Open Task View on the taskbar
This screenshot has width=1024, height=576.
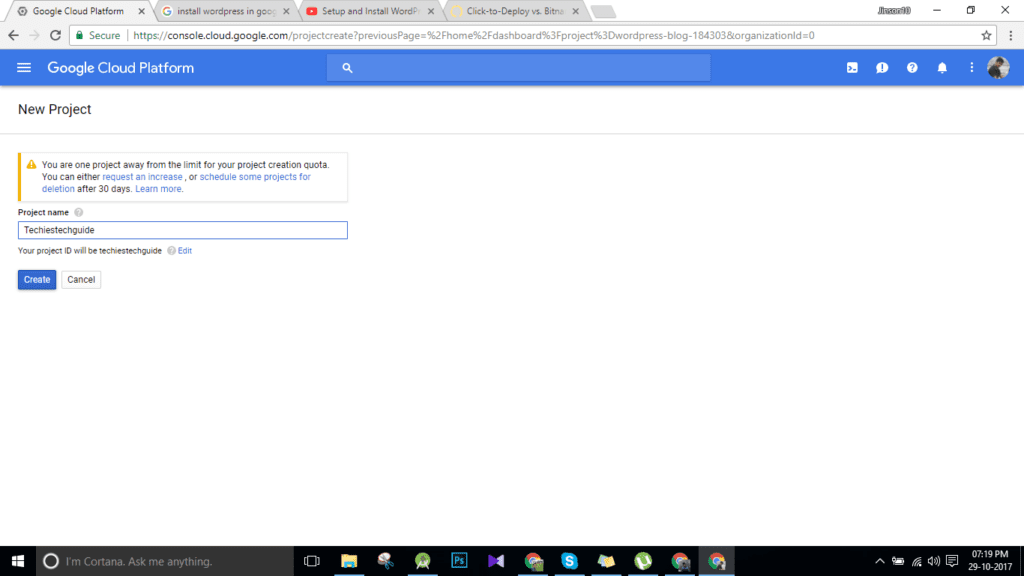click(312, 561)
